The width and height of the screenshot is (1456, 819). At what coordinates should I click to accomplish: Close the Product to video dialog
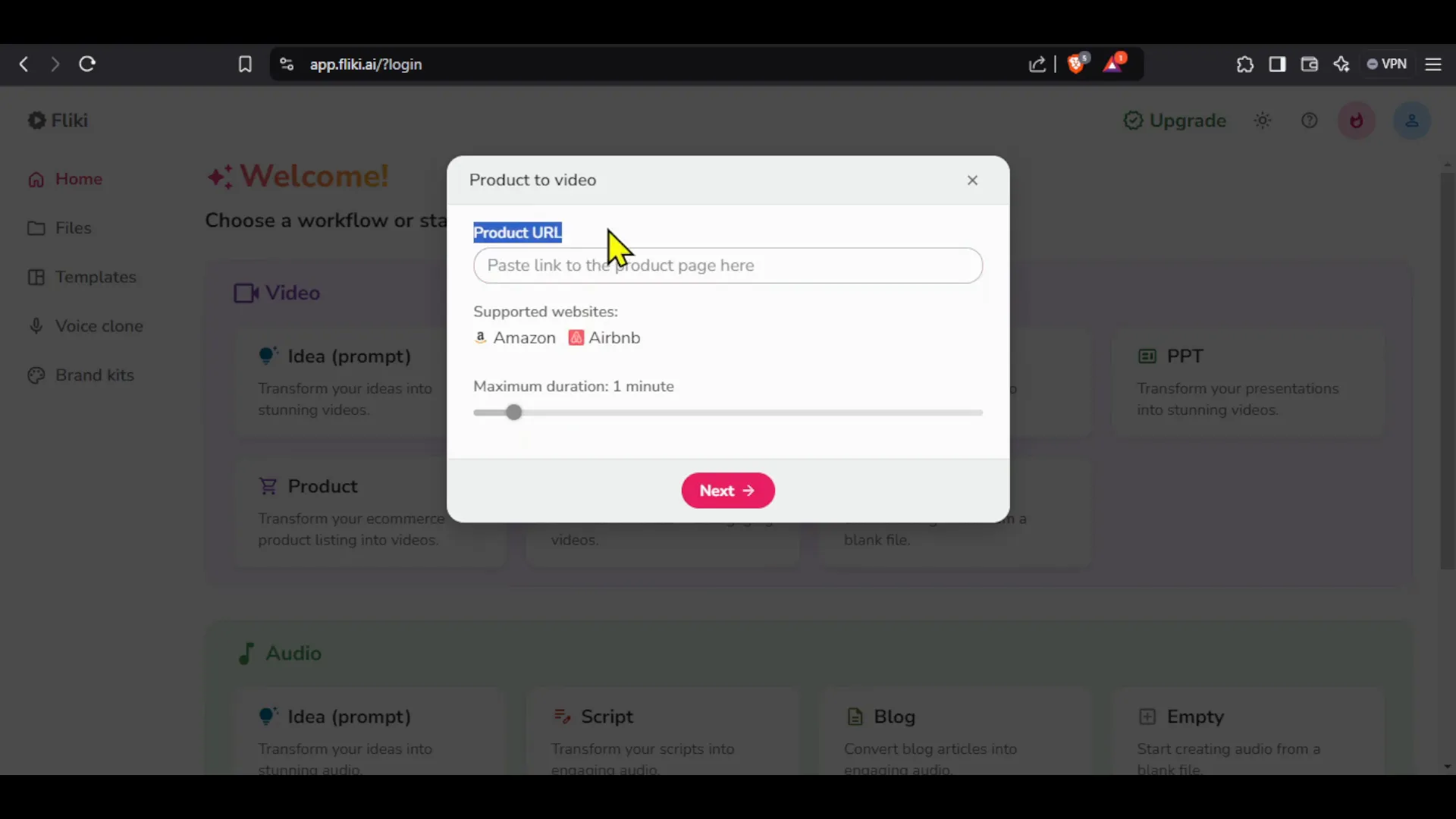click(972, 180)
